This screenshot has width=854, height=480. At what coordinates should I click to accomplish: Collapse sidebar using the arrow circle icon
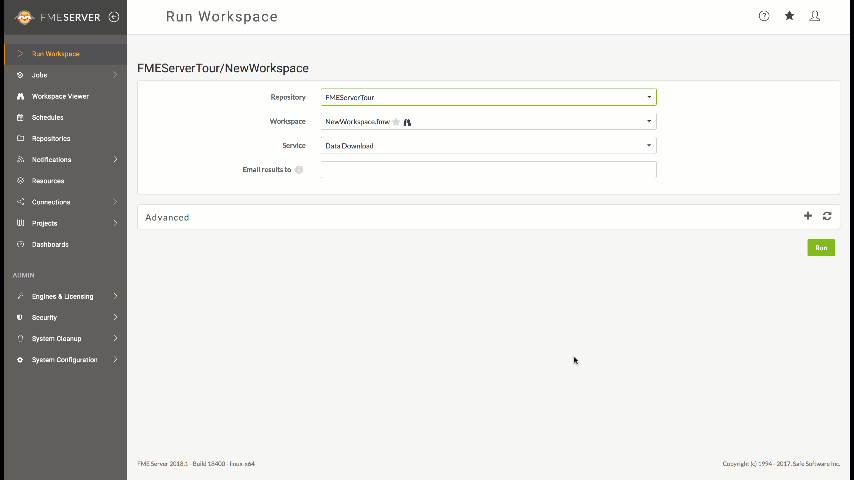click(114, 17)
